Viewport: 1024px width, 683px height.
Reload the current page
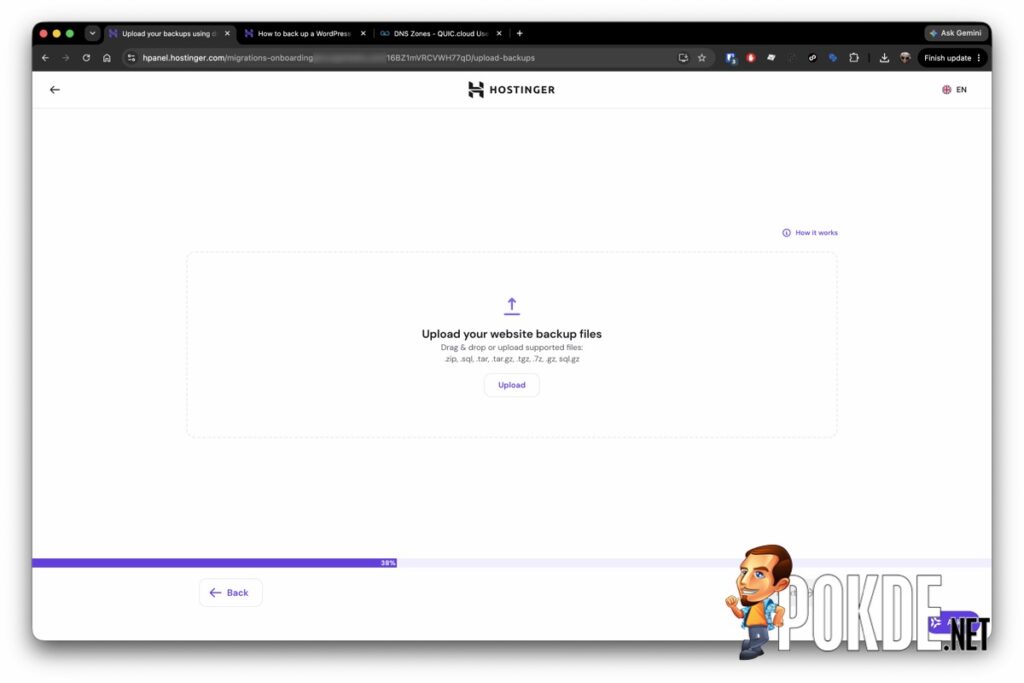tap(86, 57)
